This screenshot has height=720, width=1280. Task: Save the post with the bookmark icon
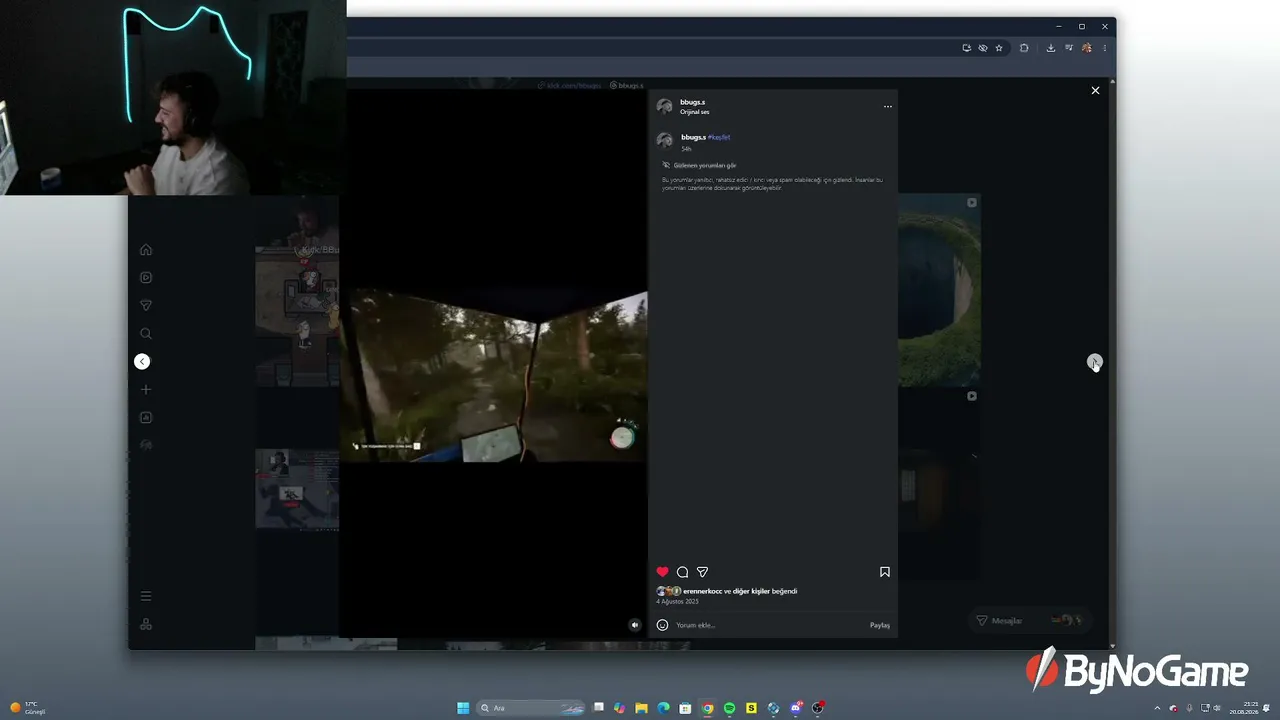[x=885, y=572]
